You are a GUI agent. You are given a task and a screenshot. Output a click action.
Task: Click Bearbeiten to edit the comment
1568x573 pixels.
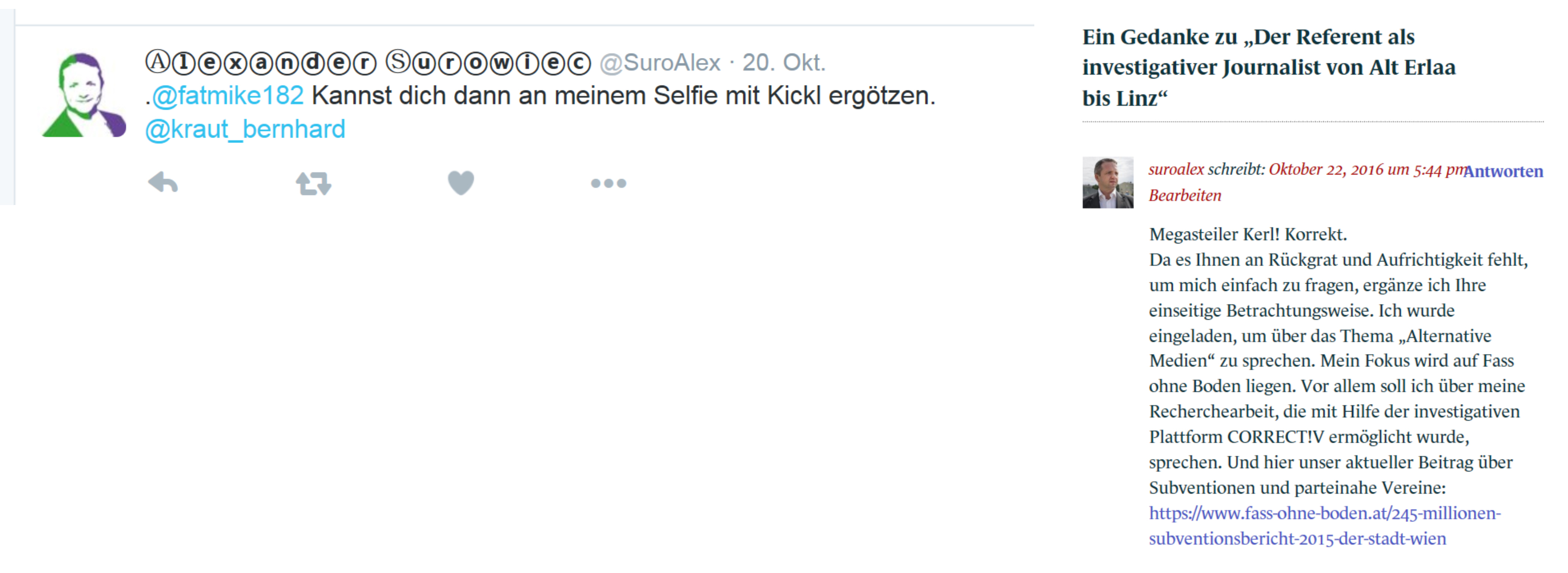1185,195
